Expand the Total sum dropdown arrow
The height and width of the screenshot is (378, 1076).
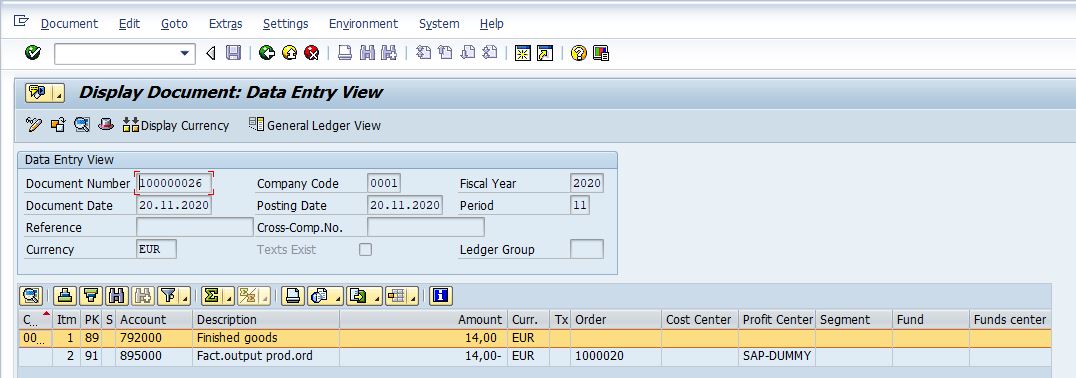click(229, 296)
